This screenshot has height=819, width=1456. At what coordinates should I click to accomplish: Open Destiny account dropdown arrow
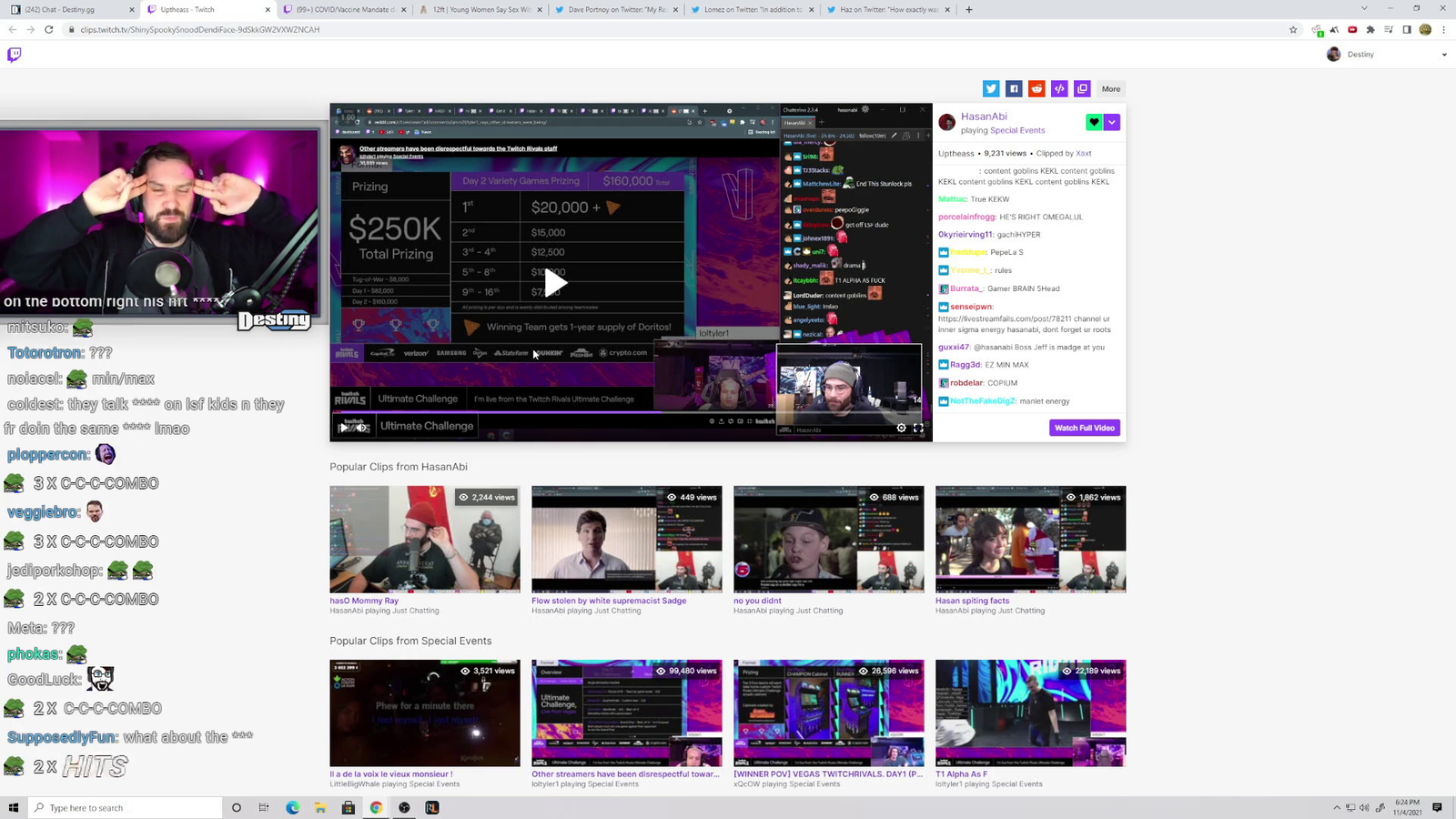coord(1444,55)
